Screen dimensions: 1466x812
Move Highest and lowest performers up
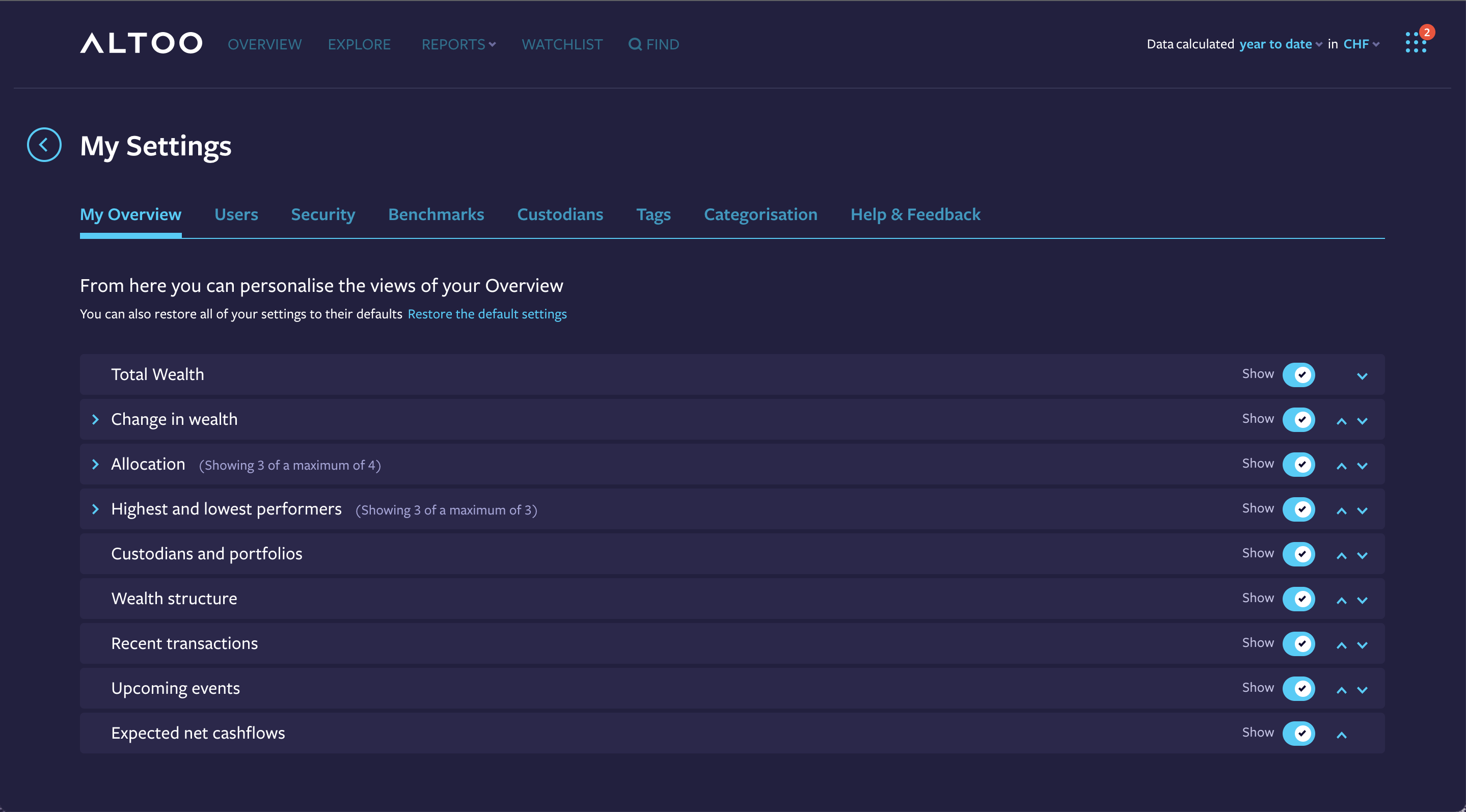pos(1341,511)
